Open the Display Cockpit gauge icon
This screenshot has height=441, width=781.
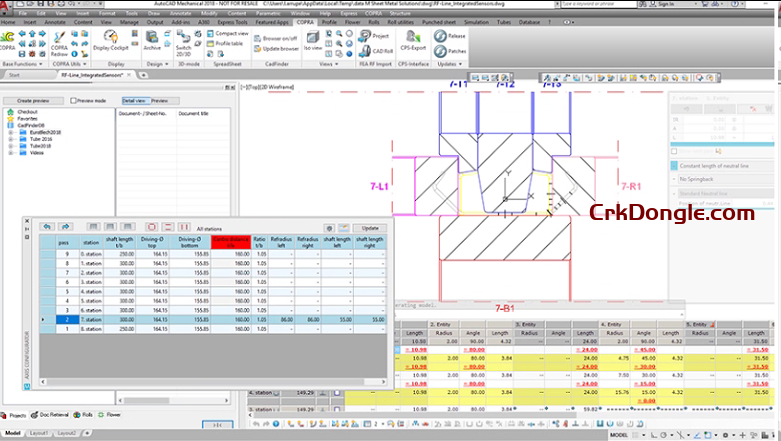[x=111, y=37]
